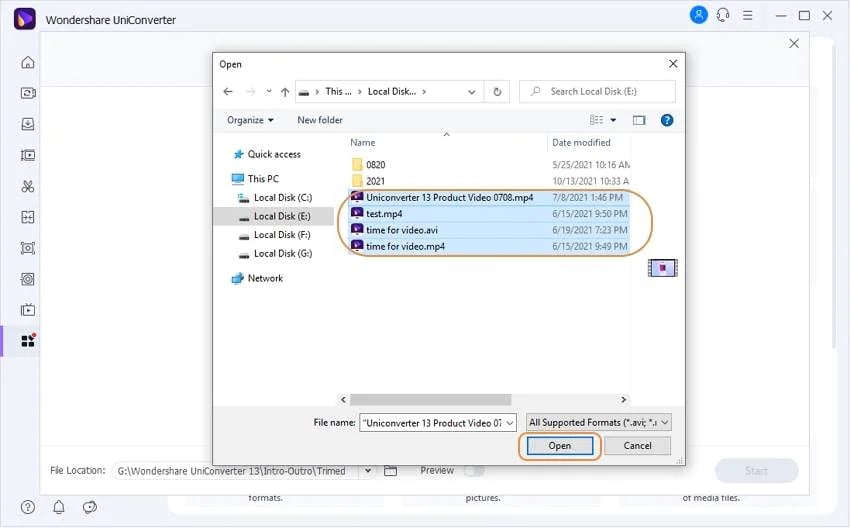Click the horizontal scrollbar thumb in file list

(x=430, y=400)
